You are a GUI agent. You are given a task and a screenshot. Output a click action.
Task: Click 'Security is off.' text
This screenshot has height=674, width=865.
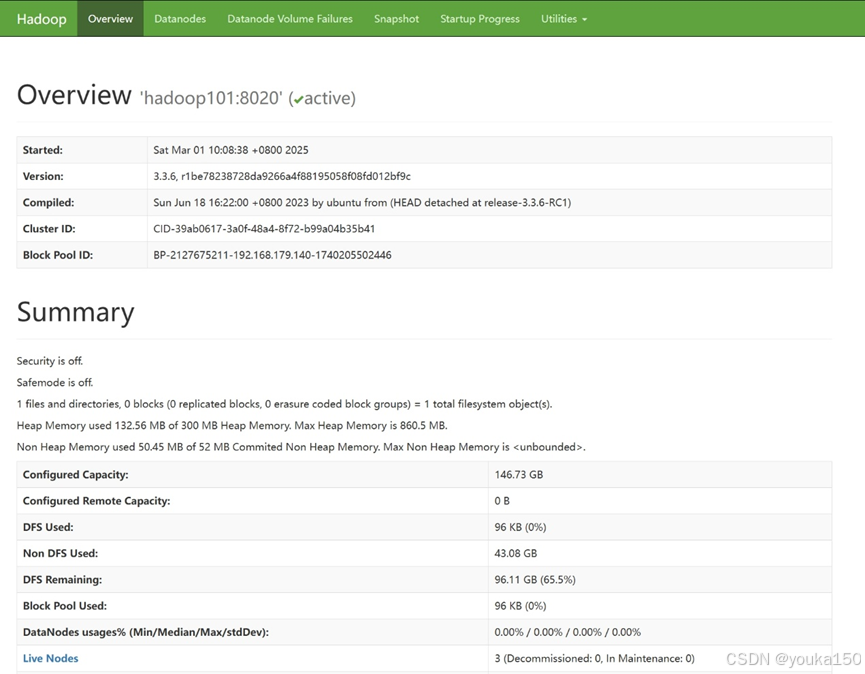pos(50,361)
